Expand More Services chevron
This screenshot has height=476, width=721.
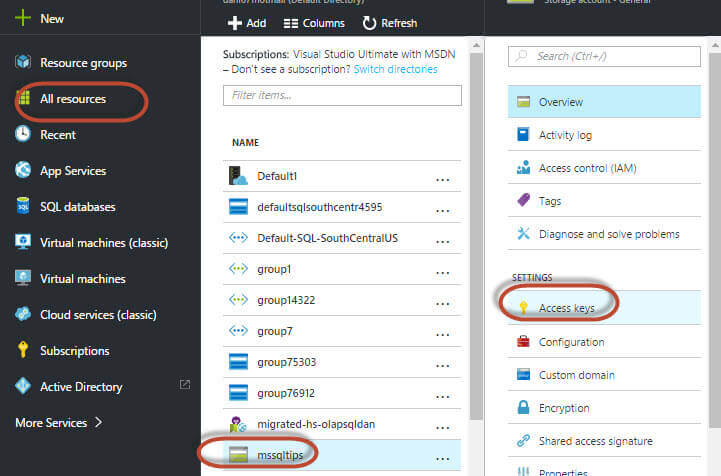[98, 422]
